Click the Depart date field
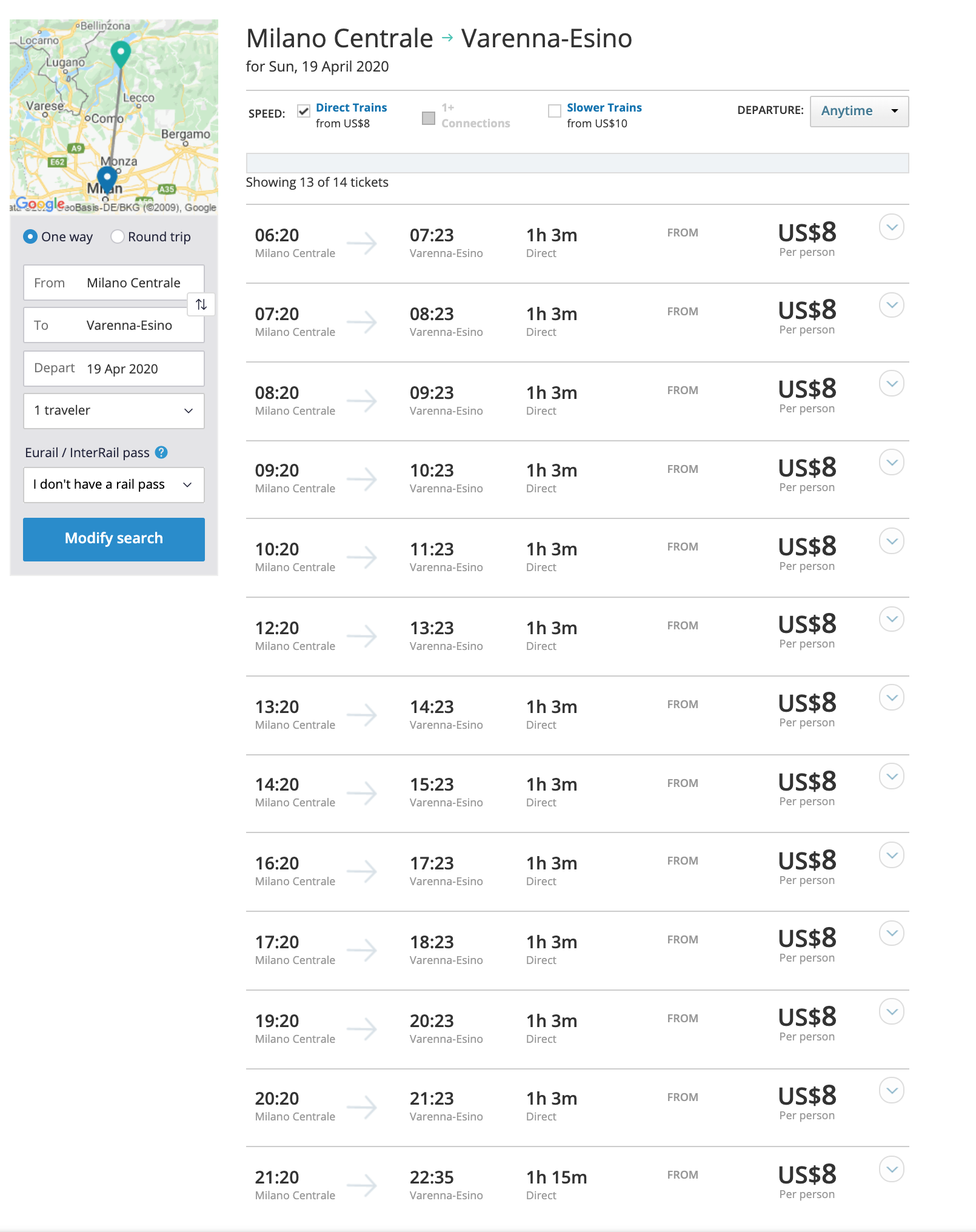Screen dimensions: 976x1232 pyautogui.click(x=114, y=369)
